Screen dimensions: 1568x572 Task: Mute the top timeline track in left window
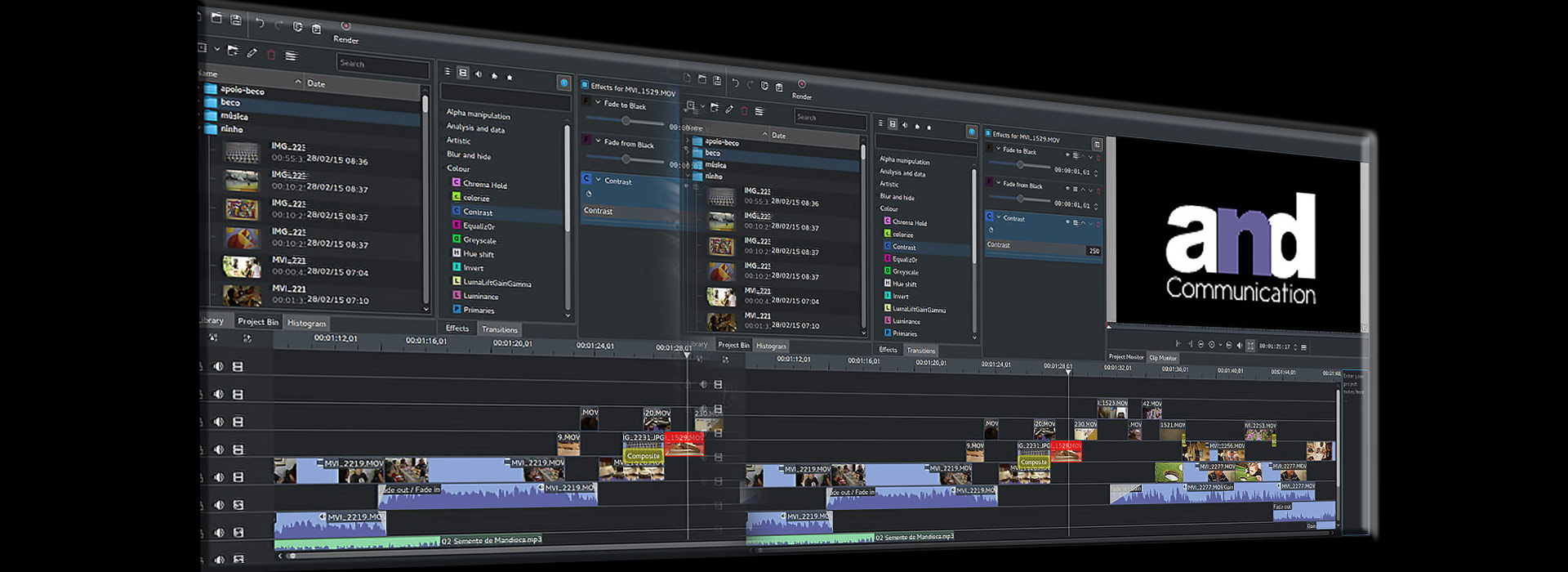click(x=218, y=366)
